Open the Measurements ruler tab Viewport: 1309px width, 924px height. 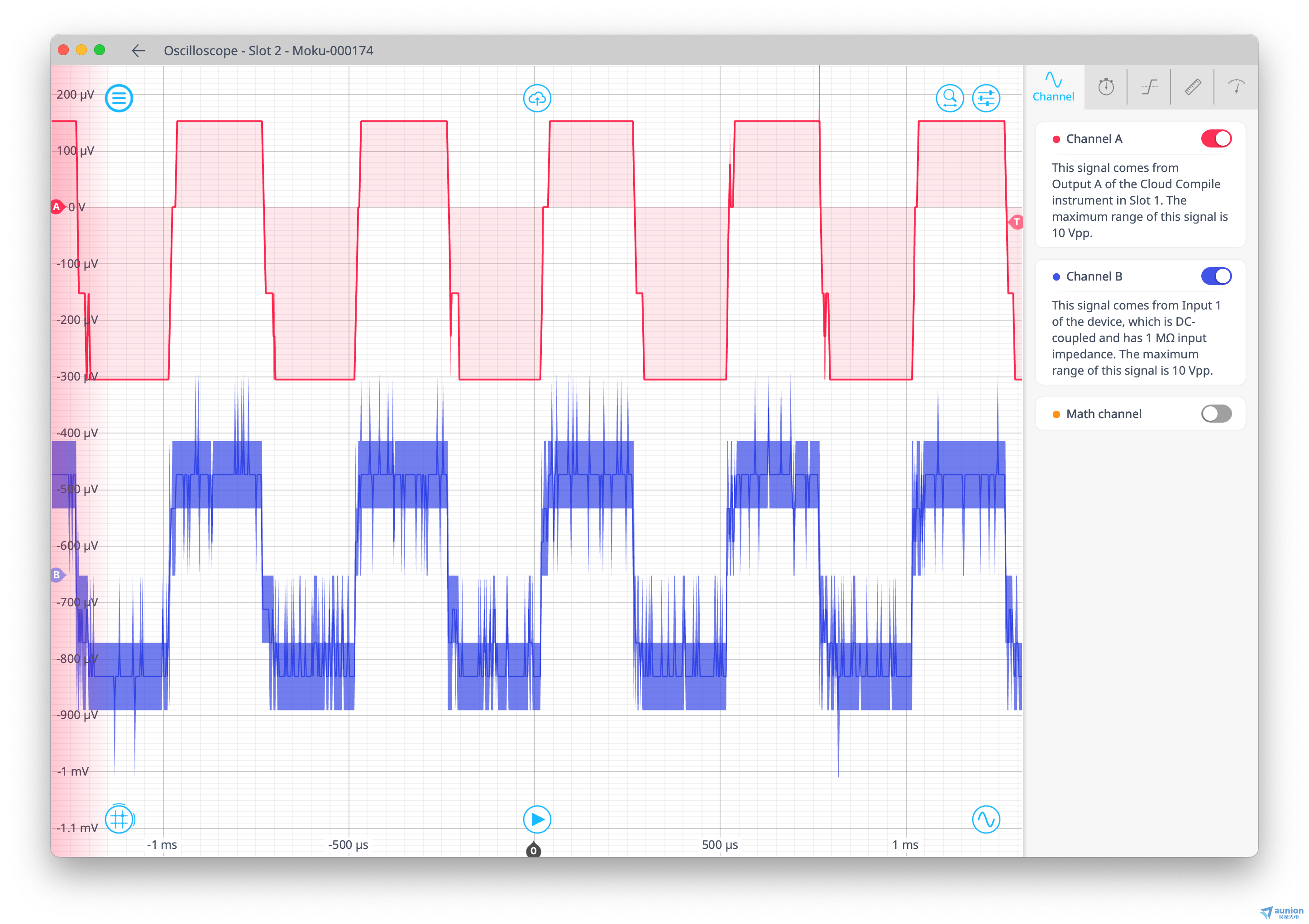click(x=1193, y=86)
